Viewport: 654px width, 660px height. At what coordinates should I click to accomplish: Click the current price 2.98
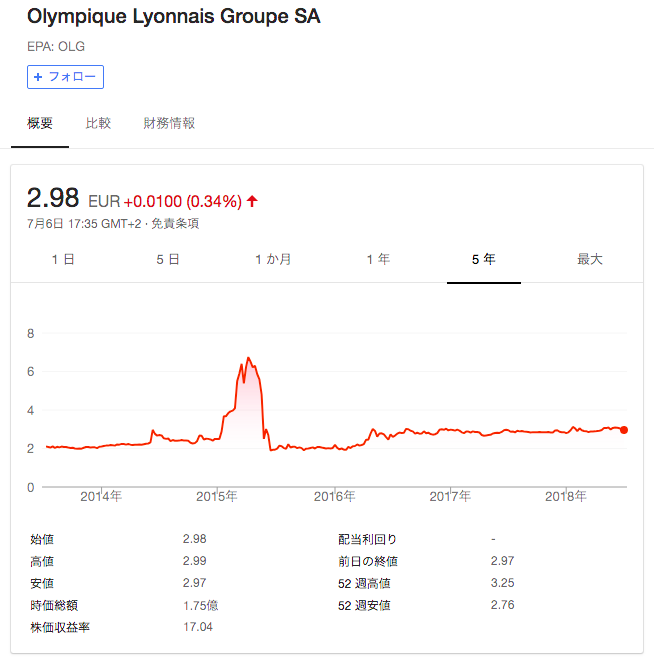tap(53, 198)
